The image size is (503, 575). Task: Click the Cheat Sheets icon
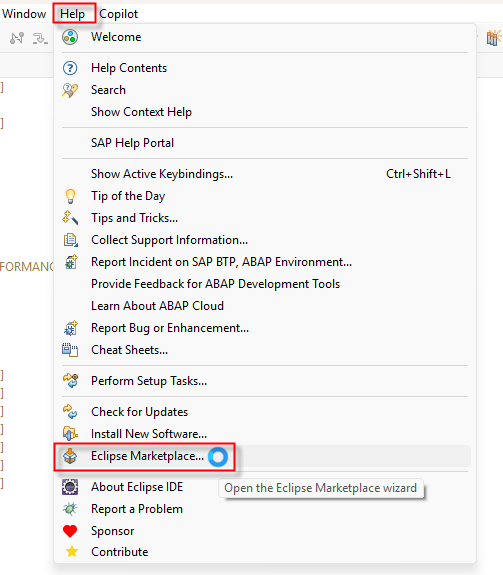pyautogui.click(x=70, y=350)
